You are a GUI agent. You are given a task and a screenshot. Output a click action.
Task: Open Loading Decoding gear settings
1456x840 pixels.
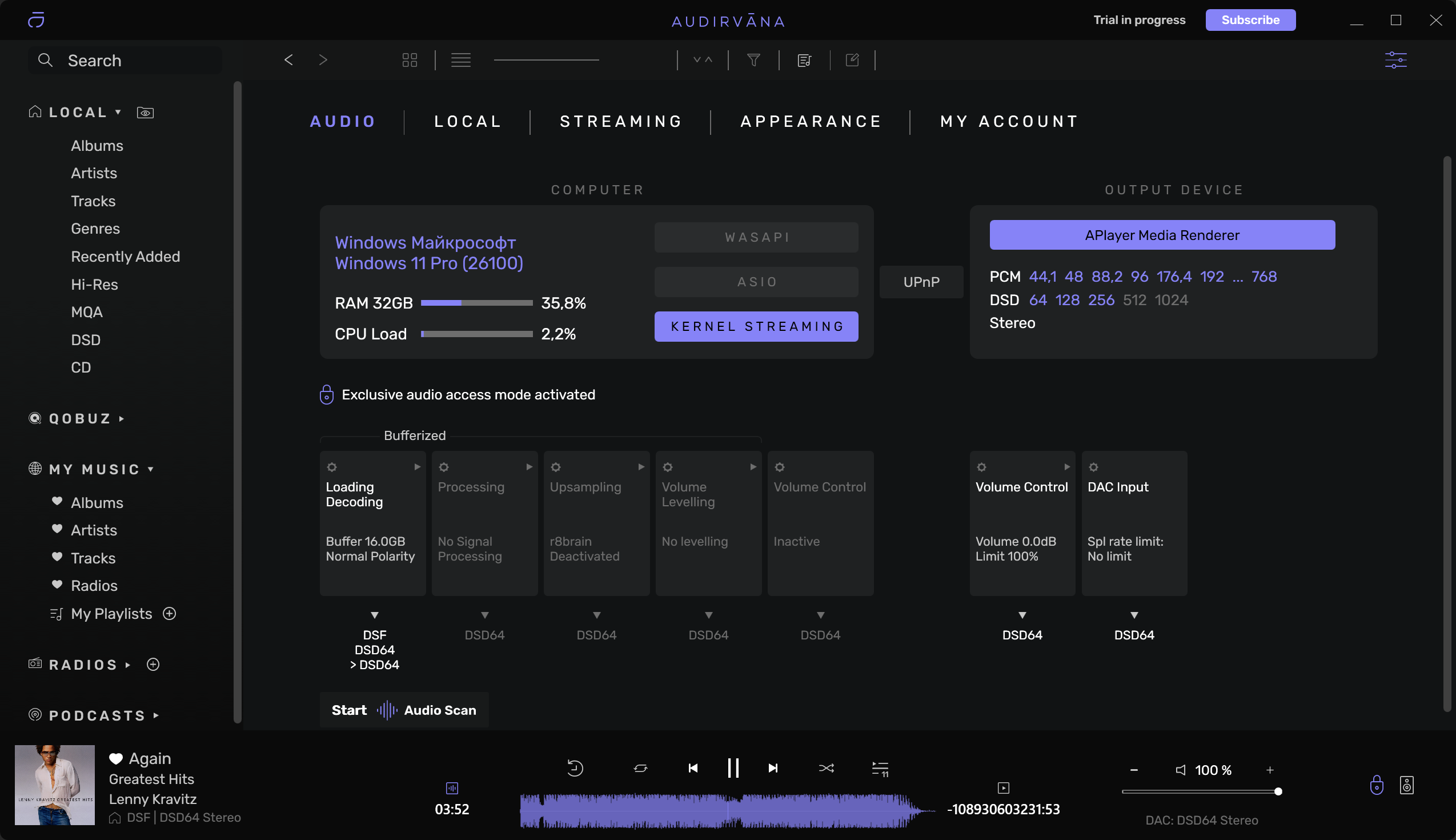332,467
